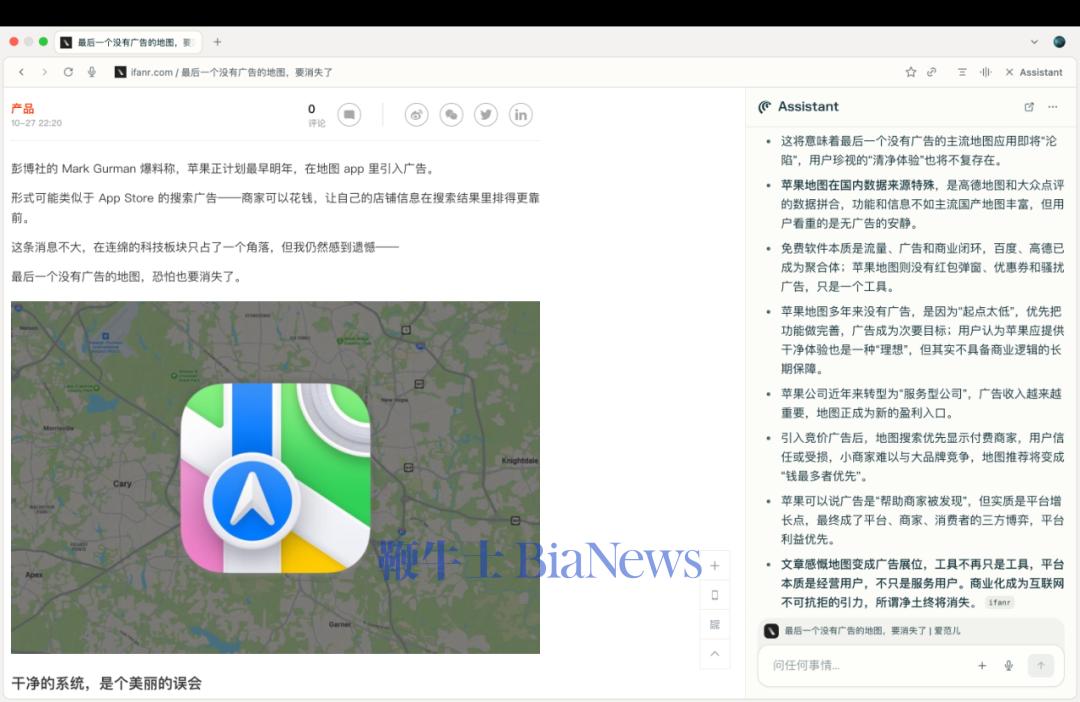
Task: Expand tab list chevron at top right
Action: click(1034, 42)
